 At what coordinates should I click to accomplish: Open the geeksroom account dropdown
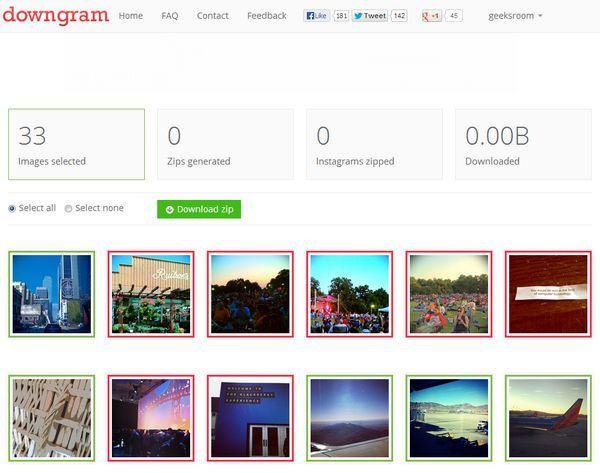click(515, 16)
